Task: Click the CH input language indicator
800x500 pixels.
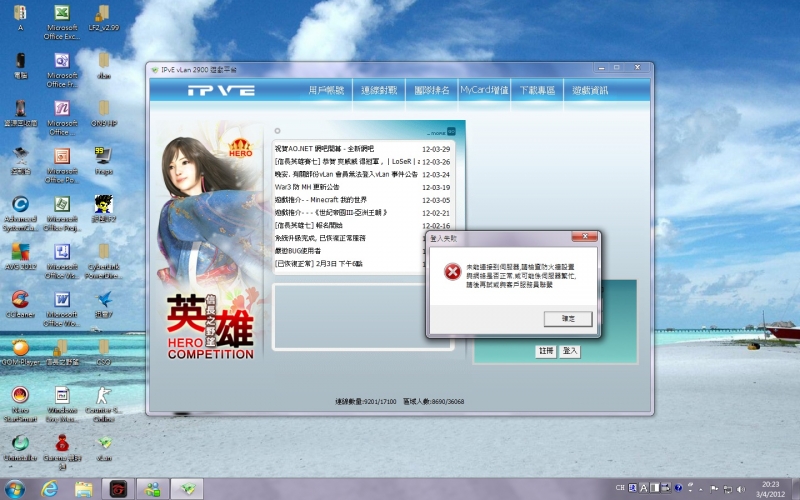Action: click(620, 488)
